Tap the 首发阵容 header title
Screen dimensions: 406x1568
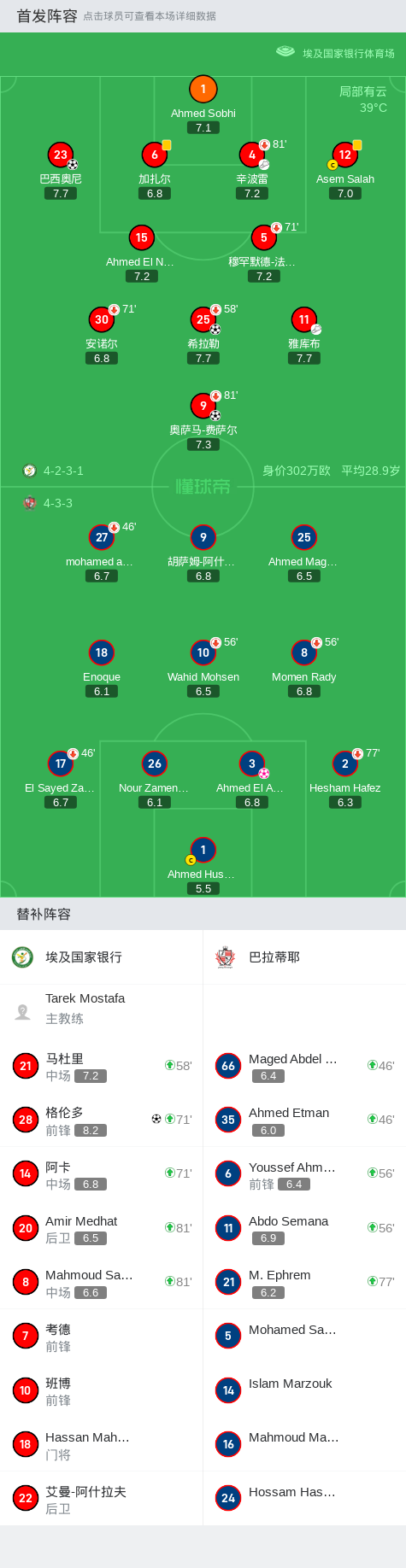(x=47, y=15)
